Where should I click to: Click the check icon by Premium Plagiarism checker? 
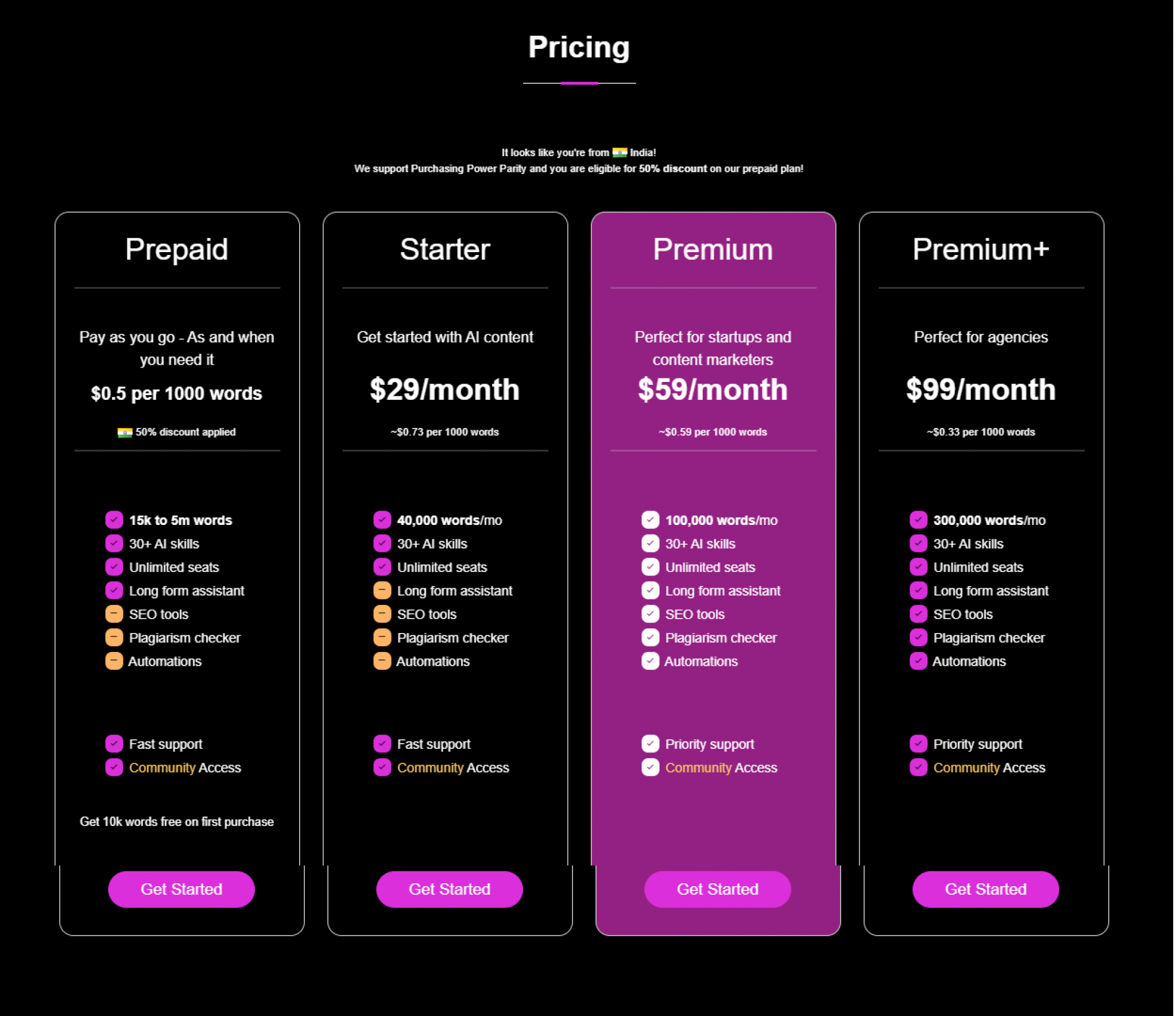[650, 638]
